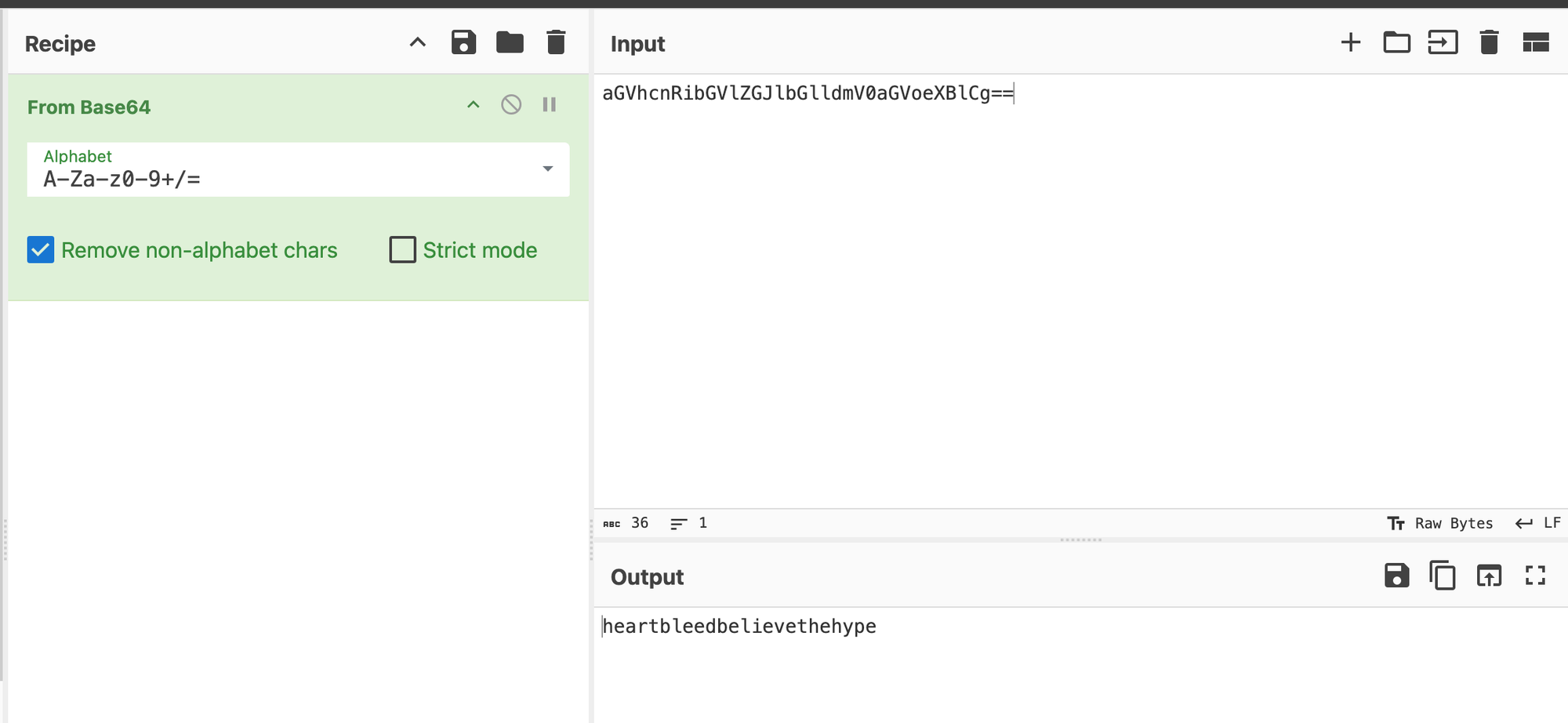
Task: Save output to file
Action: point(1396,576)
